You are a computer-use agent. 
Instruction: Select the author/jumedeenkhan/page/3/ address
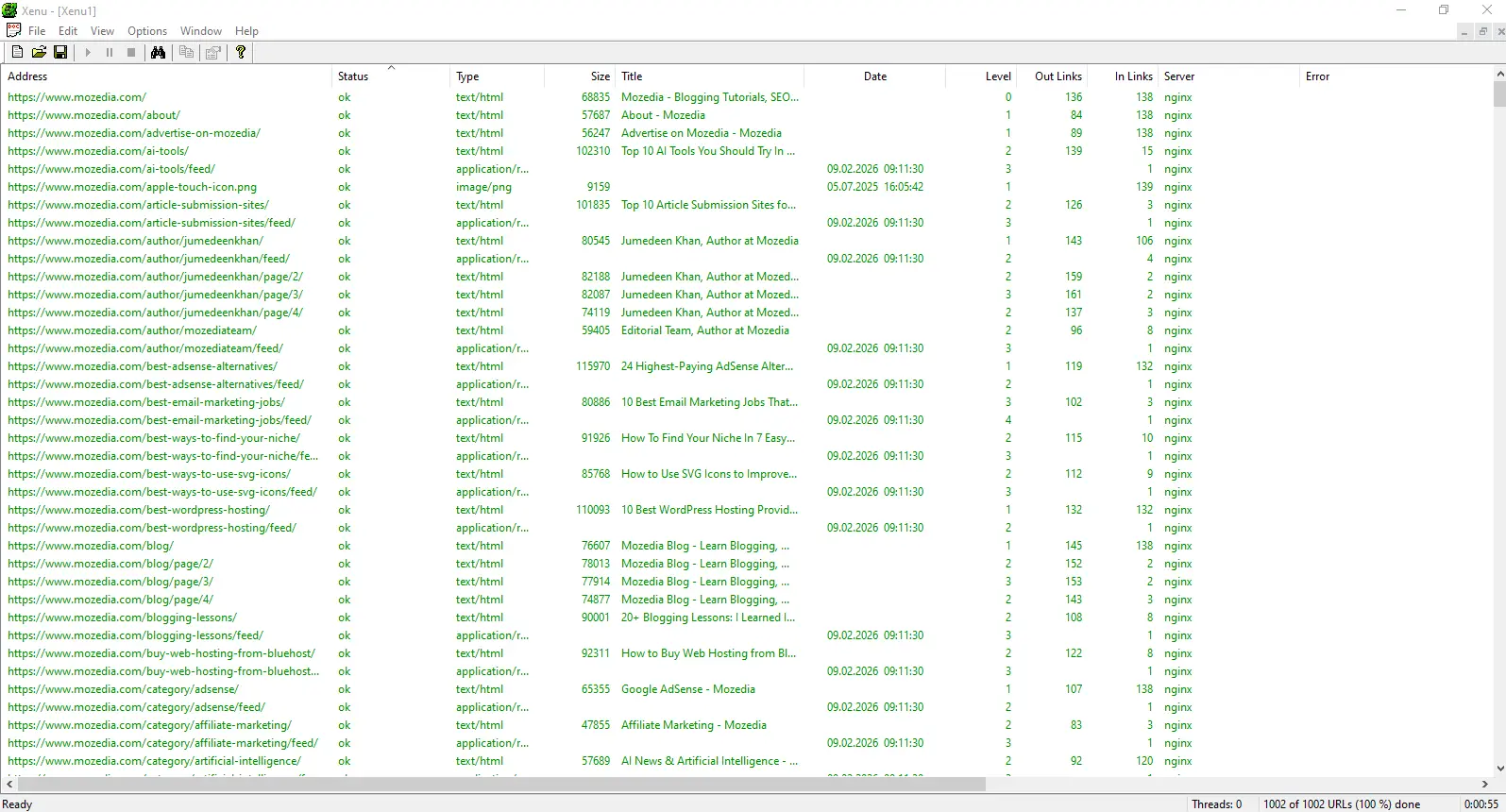click(155, 295)
